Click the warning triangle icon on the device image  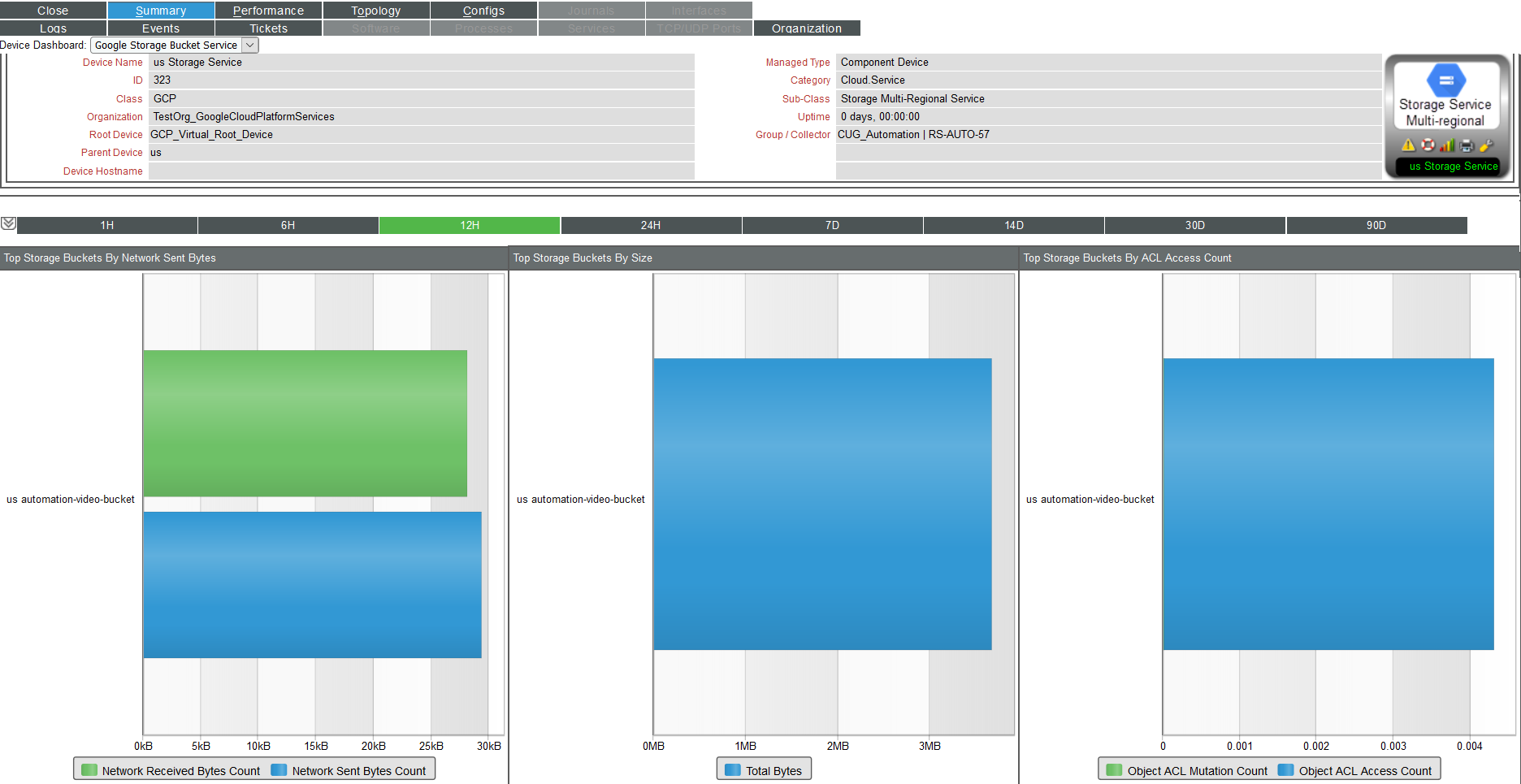(1409, 145)
